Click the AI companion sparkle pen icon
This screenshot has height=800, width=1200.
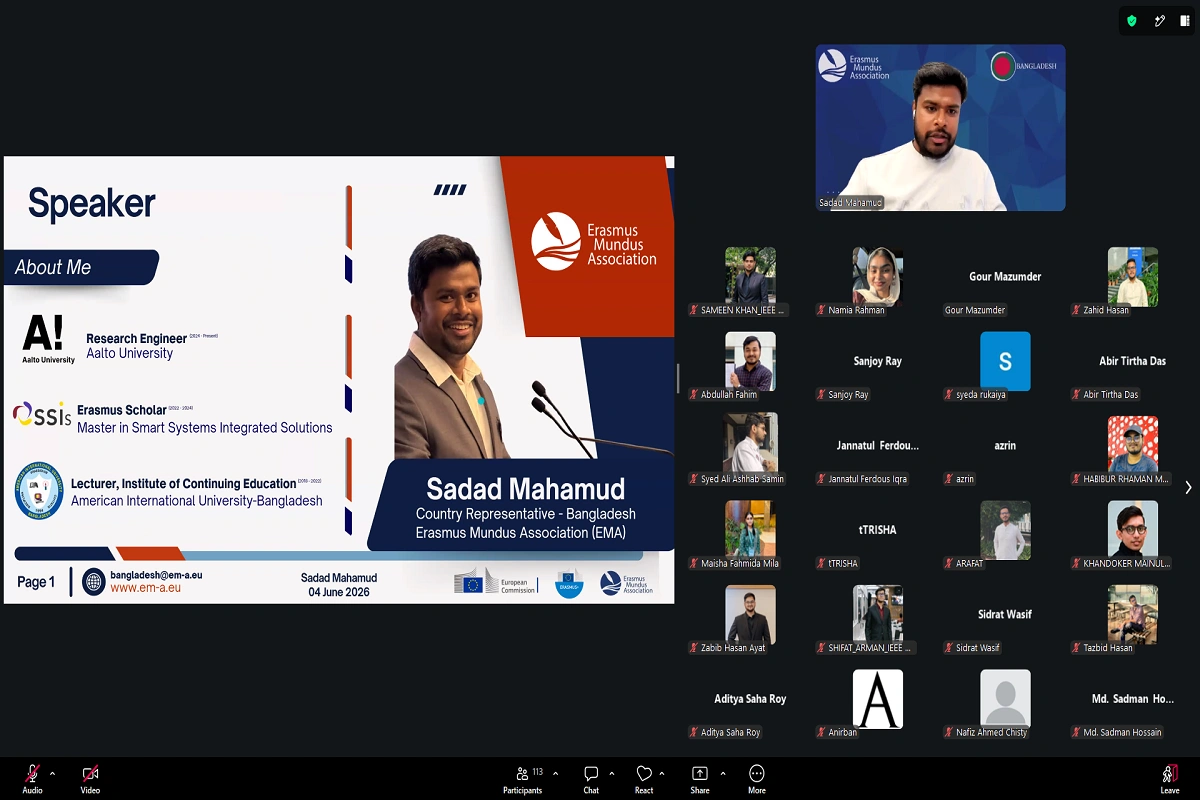(1160, 20)
